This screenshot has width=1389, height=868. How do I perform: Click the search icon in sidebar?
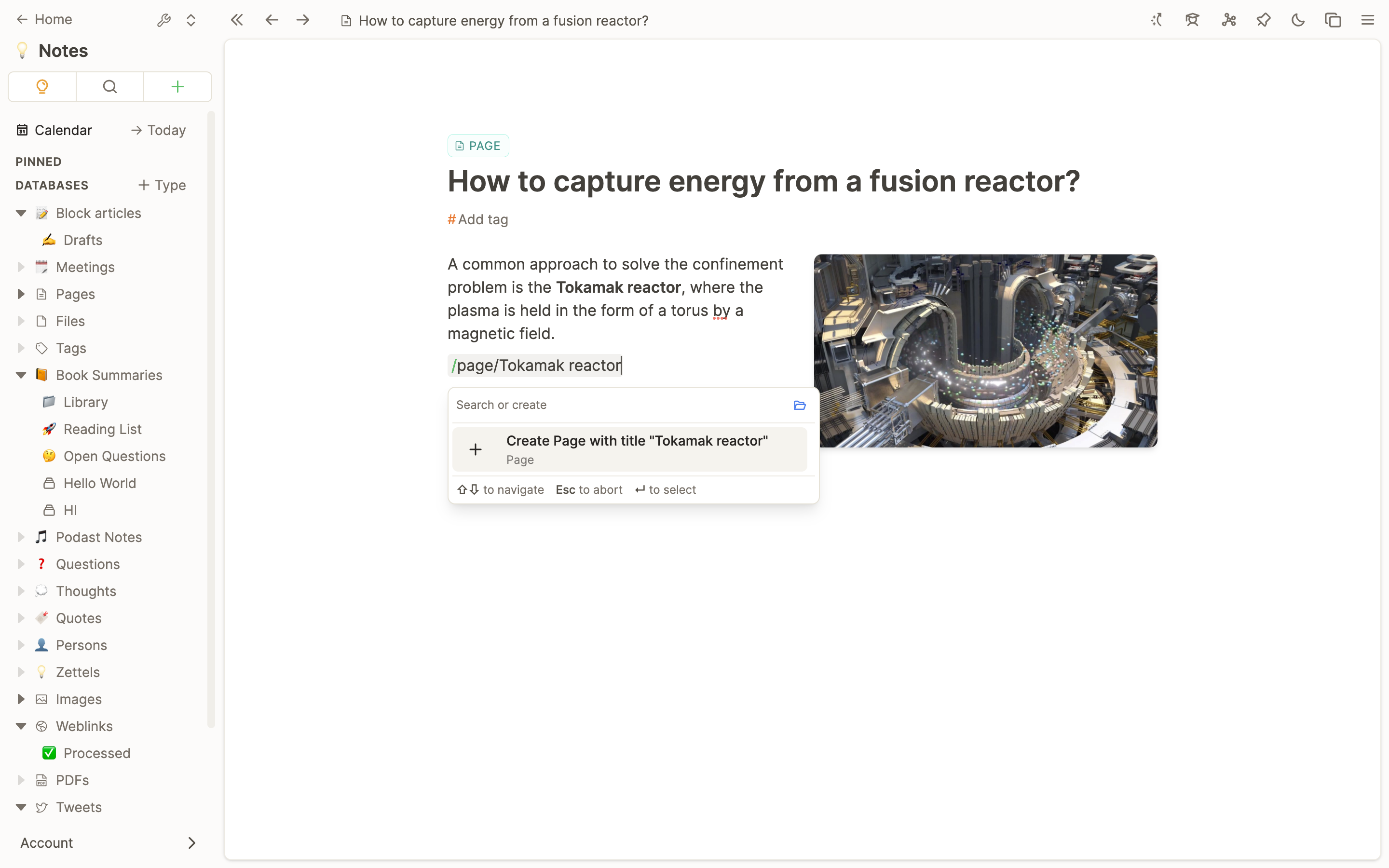(110, 87)
